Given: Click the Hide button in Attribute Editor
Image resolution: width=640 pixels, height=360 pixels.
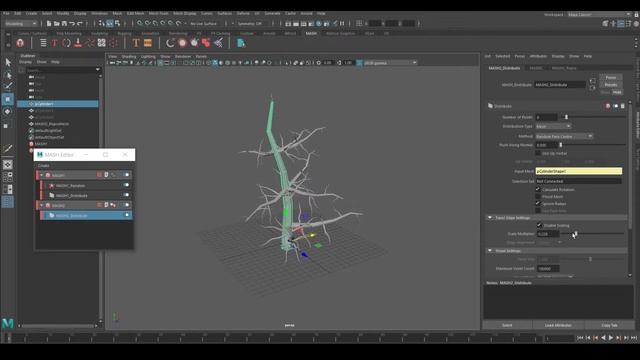Looking at the screenshot, I should click(617, 92).
